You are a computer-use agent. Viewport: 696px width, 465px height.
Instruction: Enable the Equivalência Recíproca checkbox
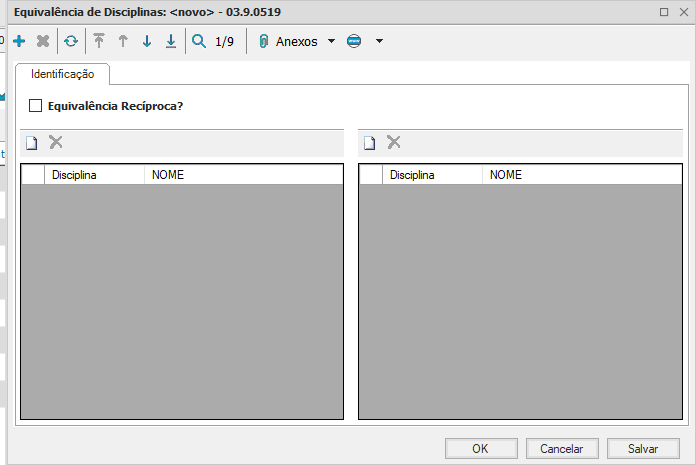(x=36, y=105)
